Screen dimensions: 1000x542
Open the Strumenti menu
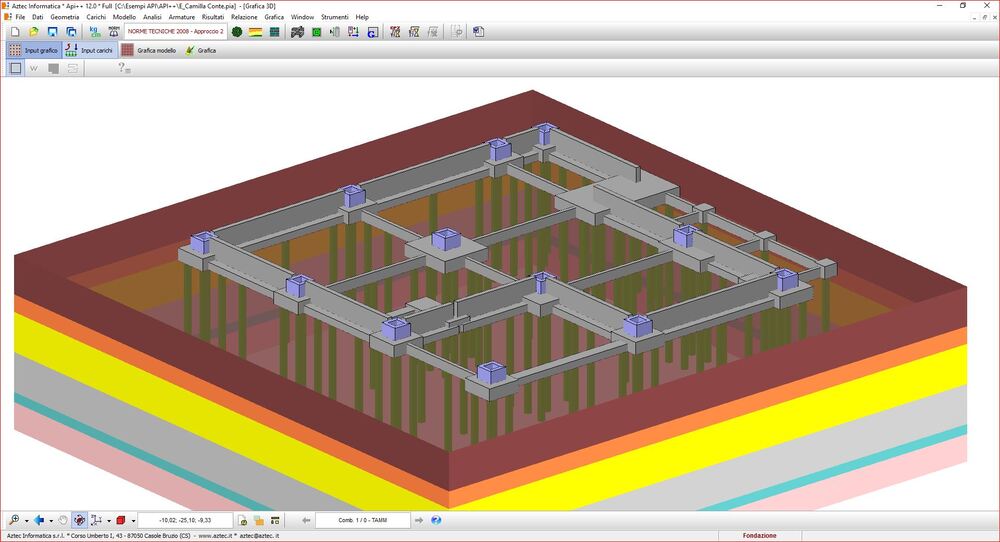pyautogui.click(x=335, y=17)
